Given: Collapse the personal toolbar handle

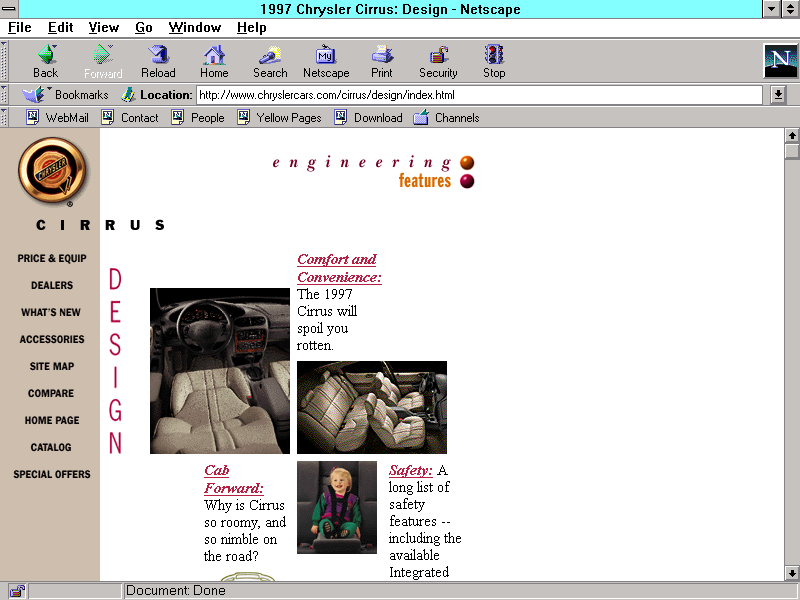Looking at the screenshot, I should (x=5, y=117).
